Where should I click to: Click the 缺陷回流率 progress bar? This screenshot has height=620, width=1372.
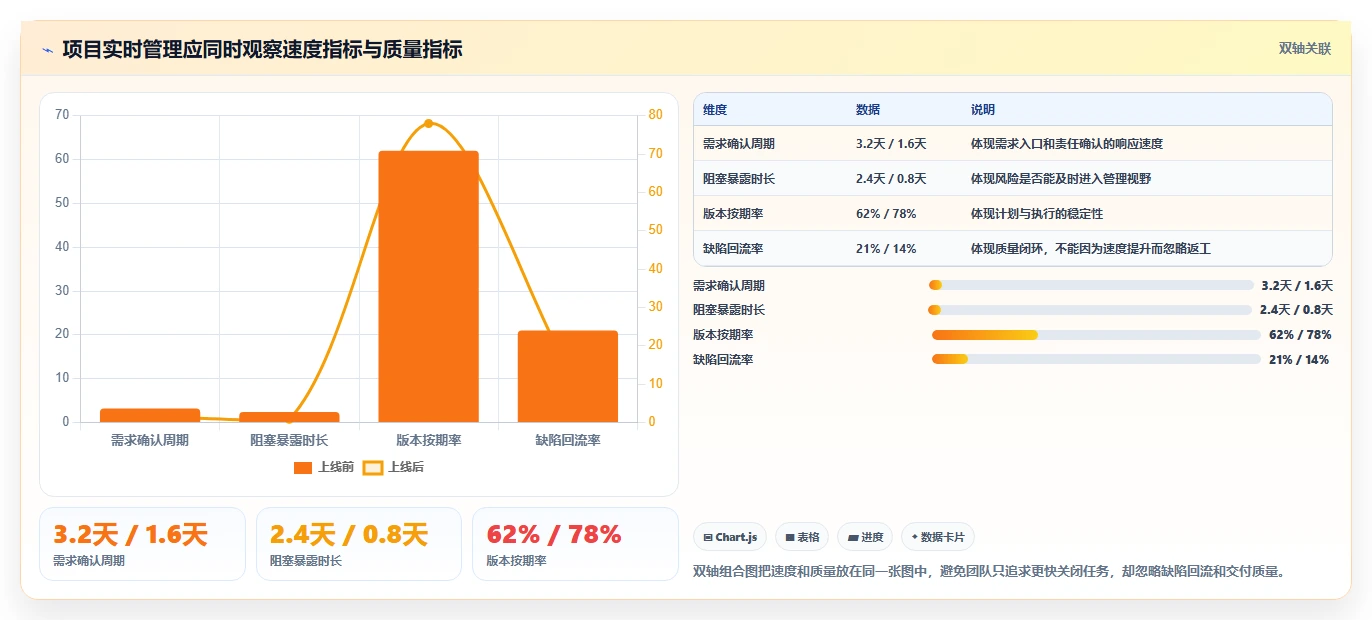click(1096, 359)
